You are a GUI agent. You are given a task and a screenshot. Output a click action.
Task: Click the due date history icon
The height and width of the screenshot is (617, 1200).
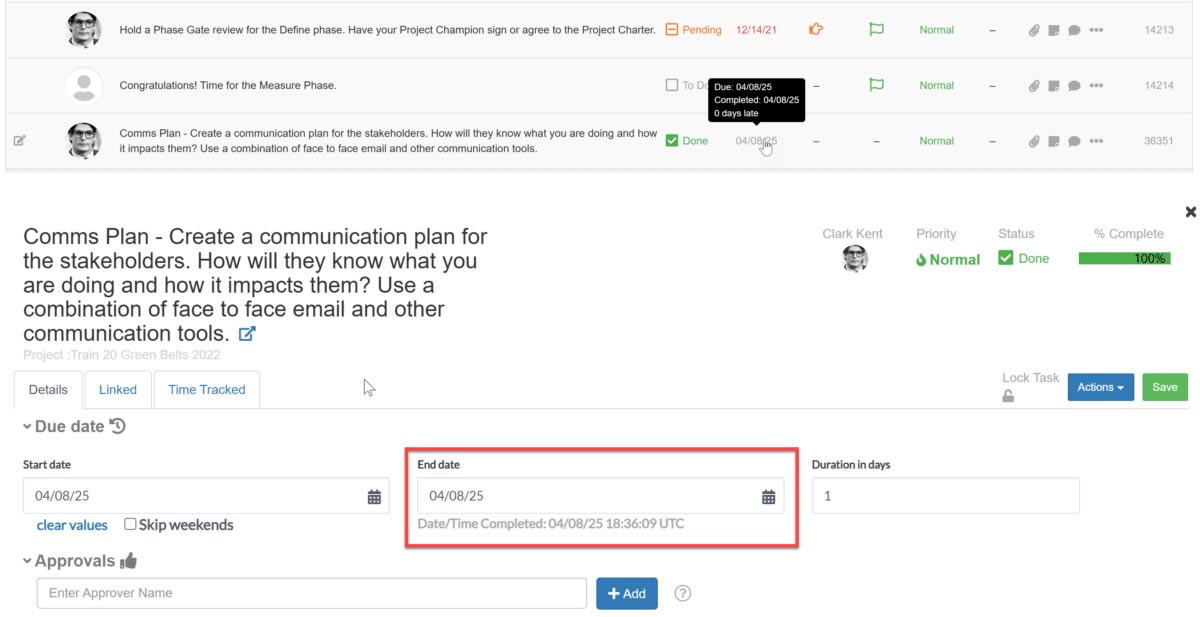(x=118, y=426)
